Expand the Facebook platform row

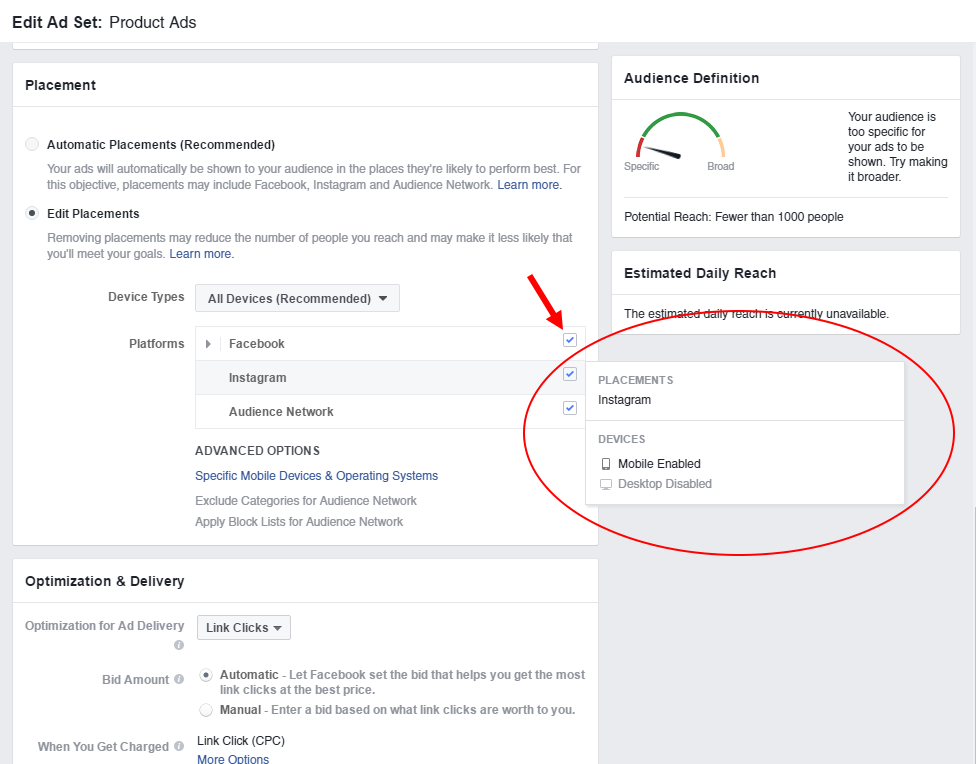pyautogui.click(x=208, y=344)
